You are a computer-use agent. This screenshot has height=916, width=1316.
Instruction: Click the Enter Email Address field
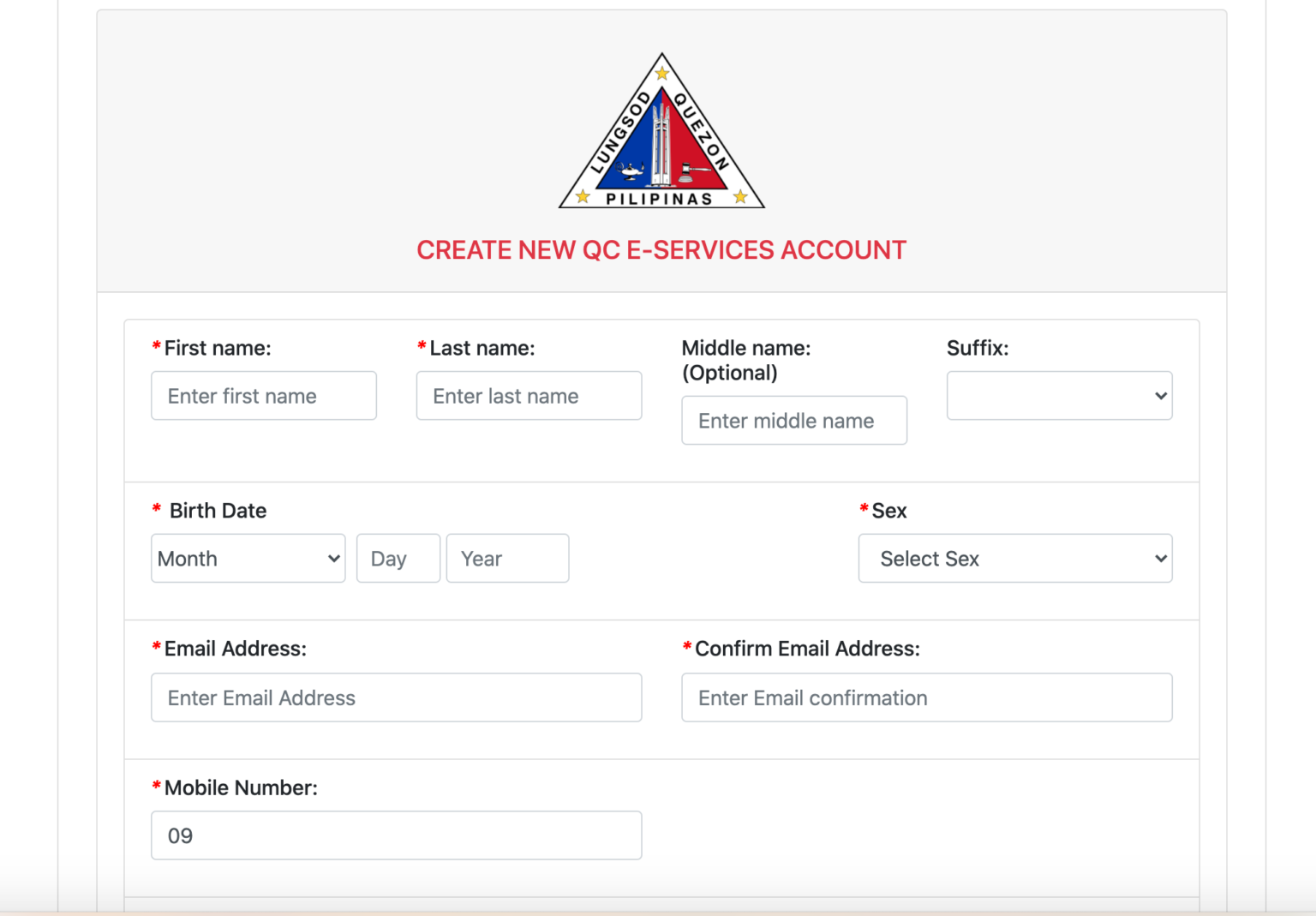click(x=396, y=697)
